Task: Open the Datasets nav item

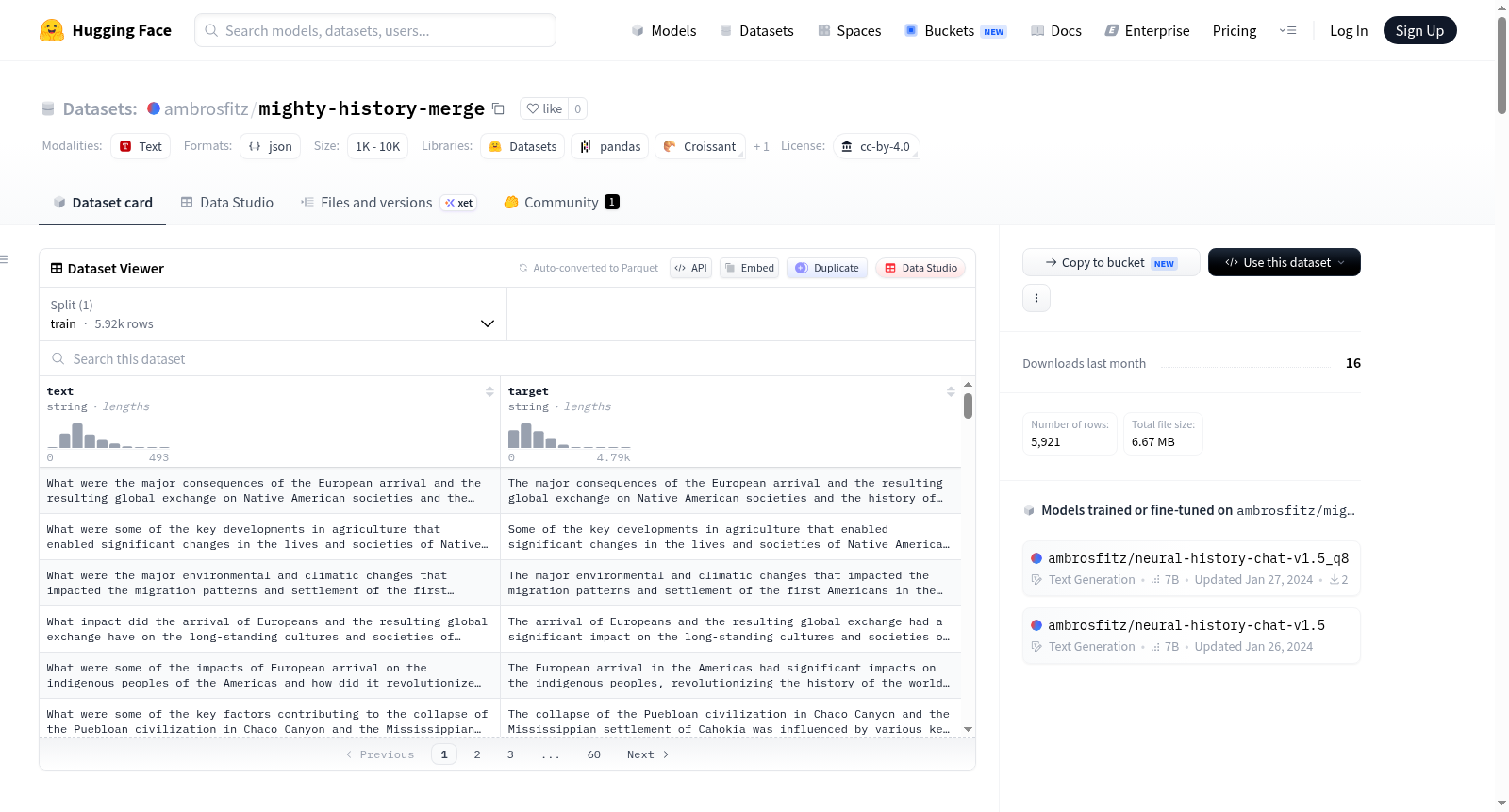Action: pos(756,30)
